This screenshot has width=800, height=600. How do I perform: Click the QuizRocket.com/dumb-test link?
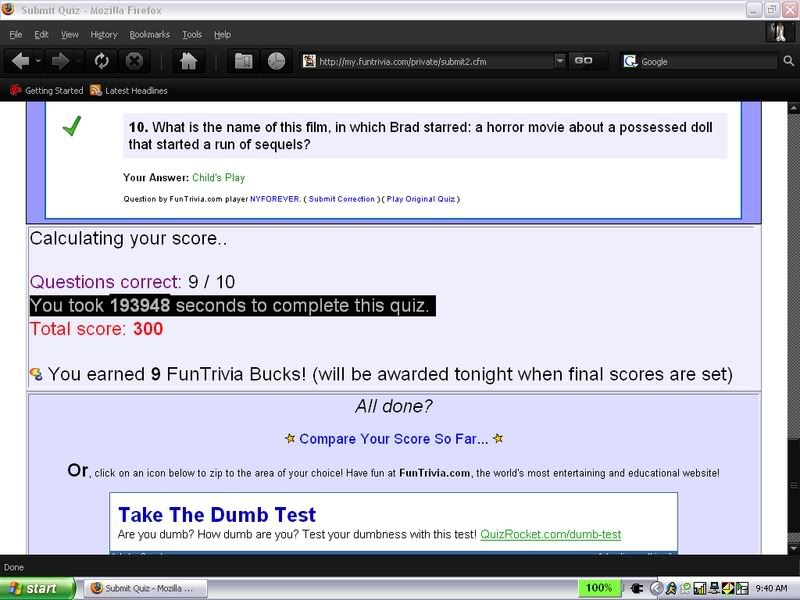tap(551, 534)
